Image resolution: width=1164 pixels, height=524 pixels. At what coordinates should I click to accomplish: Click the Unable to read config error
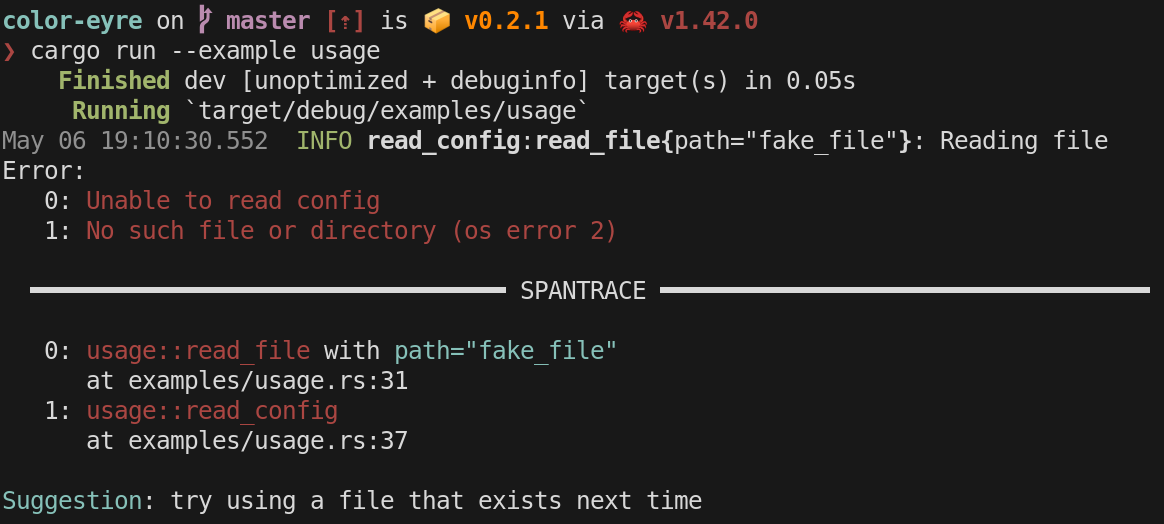coord(233,201)
